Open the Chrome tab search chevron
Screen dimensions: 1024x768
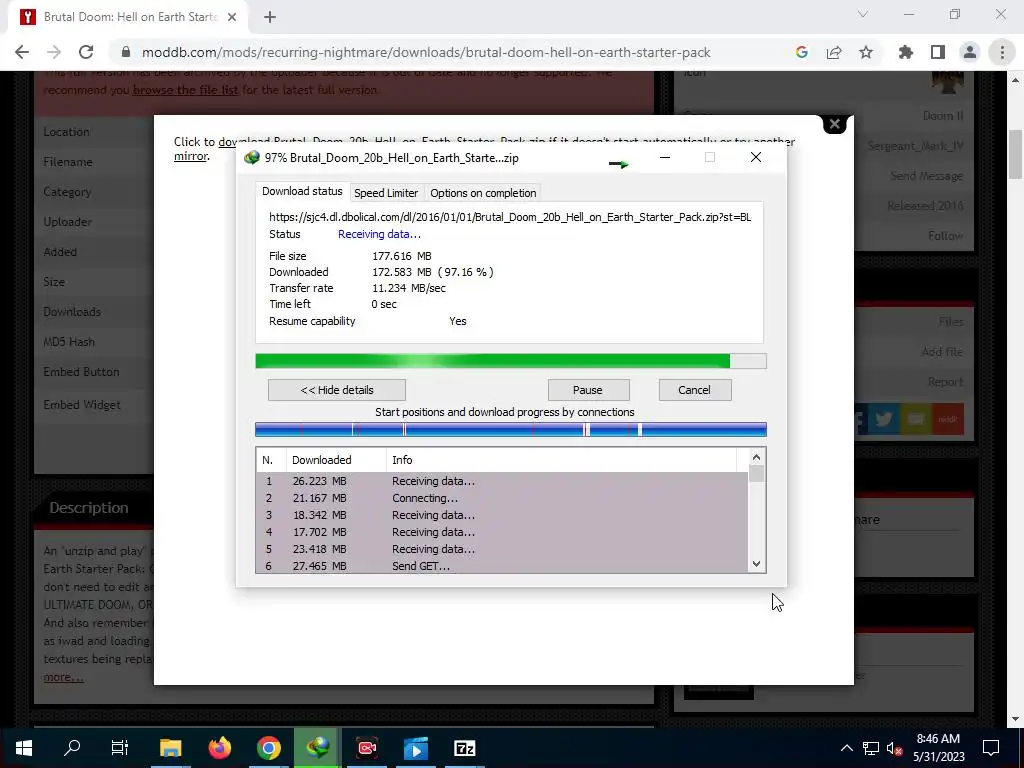click(863, 14)
